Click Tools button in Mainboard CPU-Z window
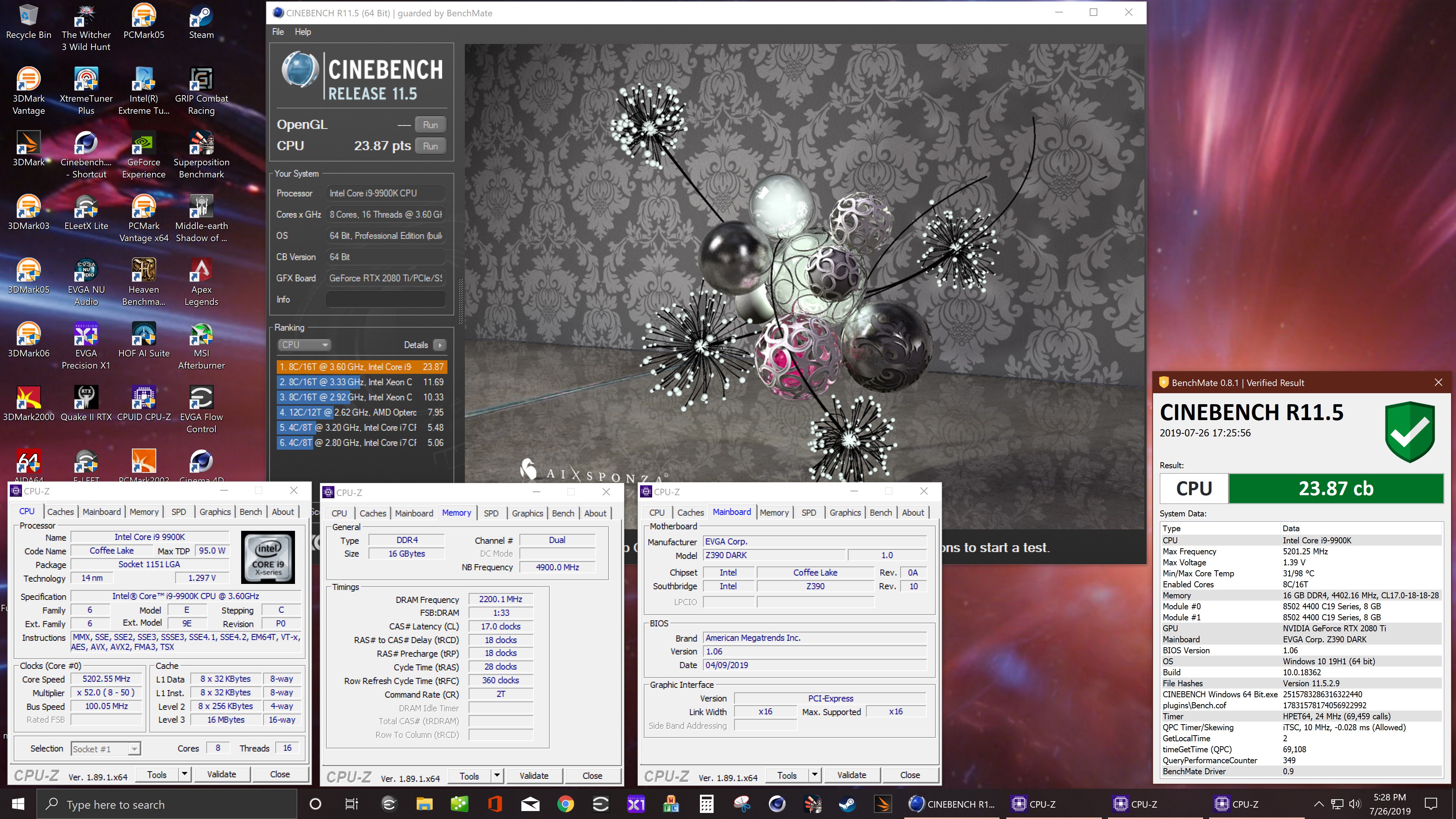 (787, 775)
